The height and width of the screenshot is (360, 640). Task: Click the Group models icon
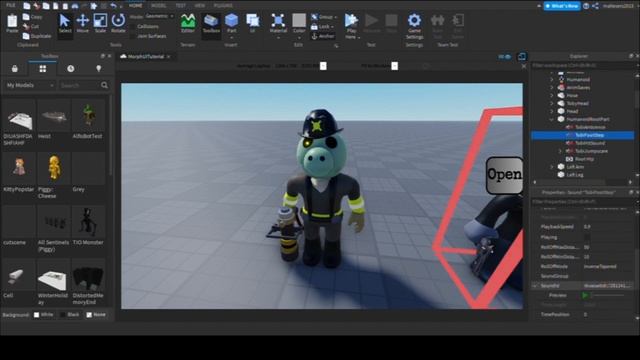point(314,17)
